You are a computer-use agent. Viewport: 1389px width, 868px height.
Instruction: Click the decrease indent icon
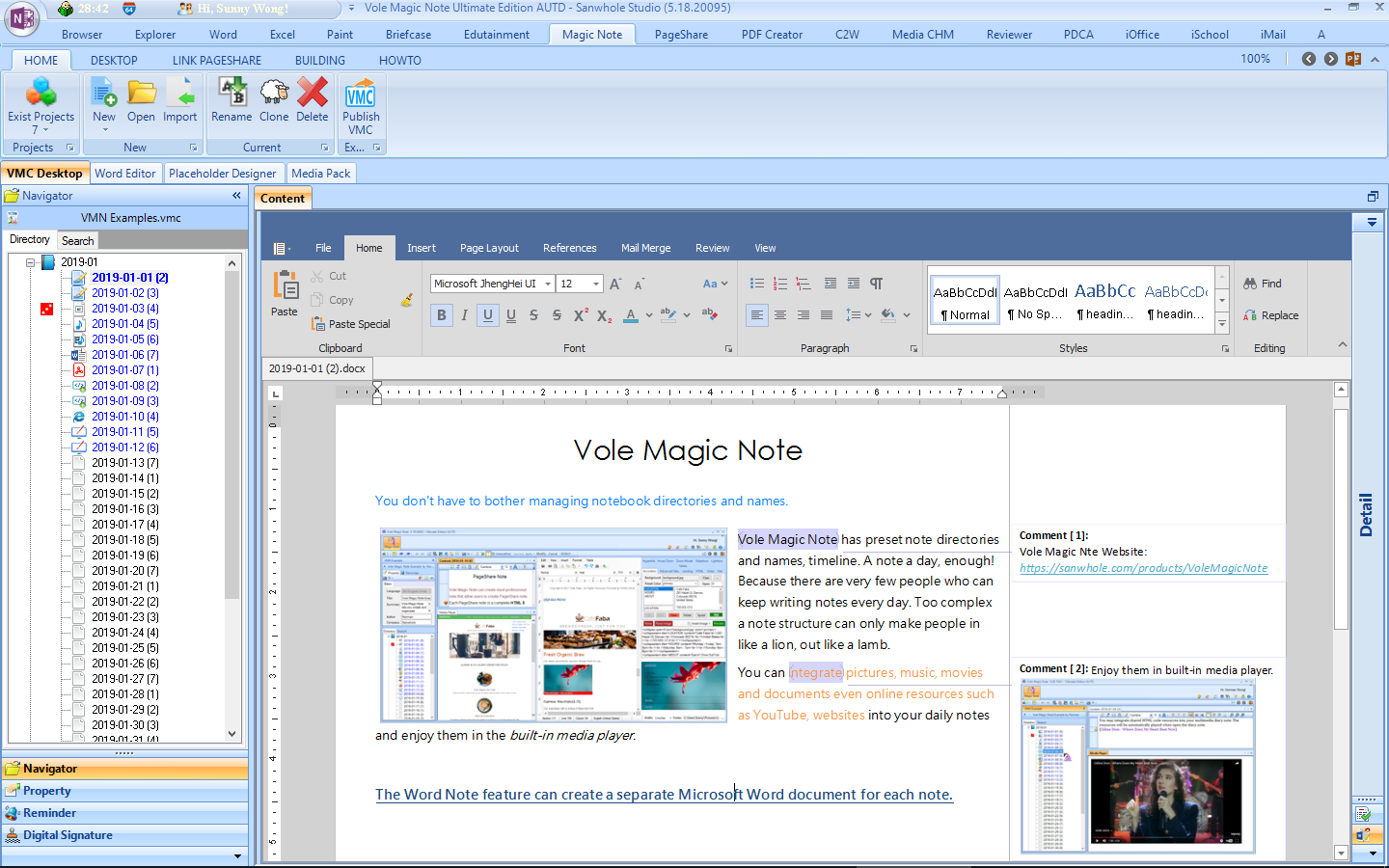click(831, 284)
